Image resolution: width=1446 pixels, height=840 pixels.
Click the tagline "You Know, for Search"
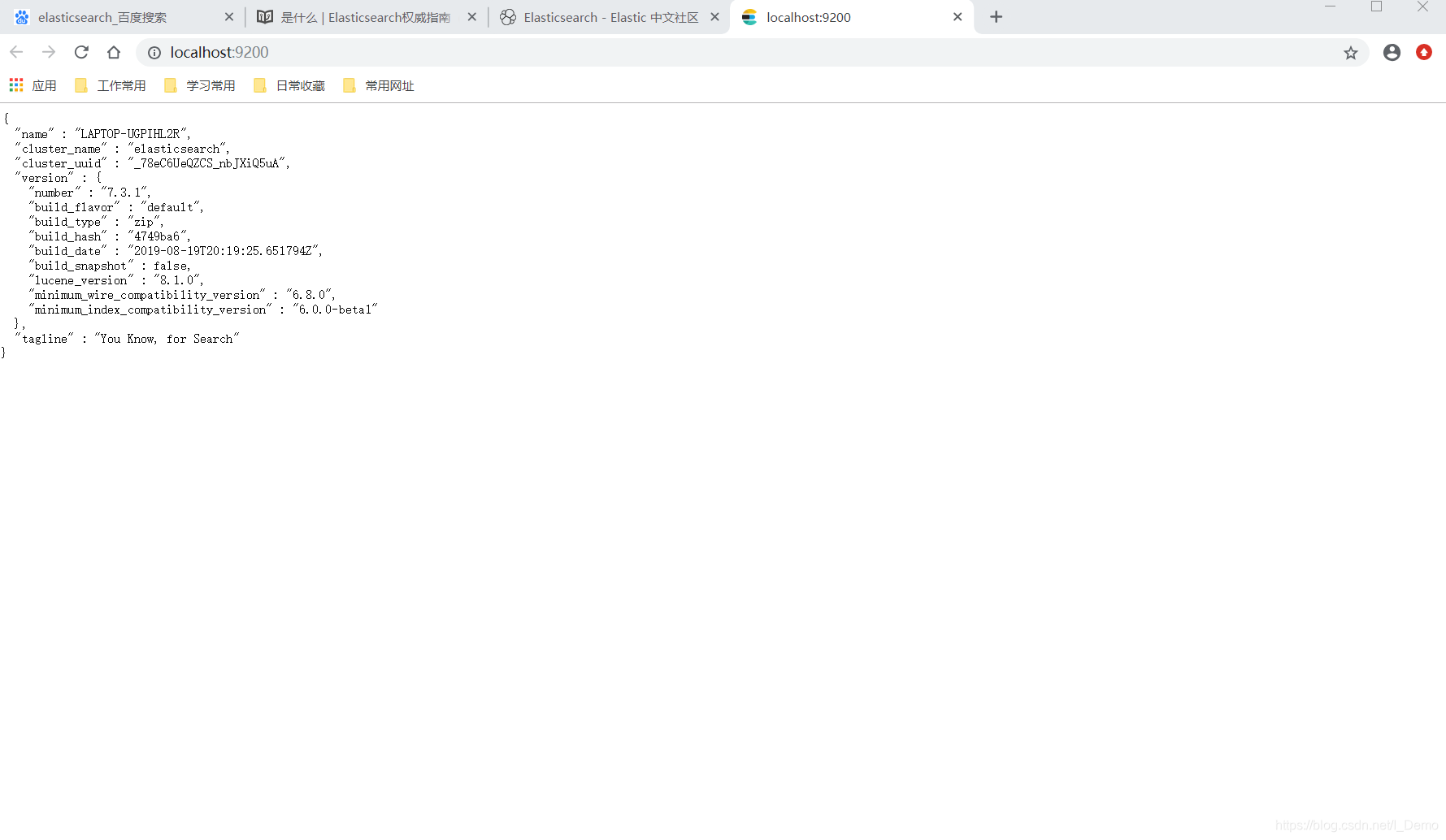(x=167, y=339)
